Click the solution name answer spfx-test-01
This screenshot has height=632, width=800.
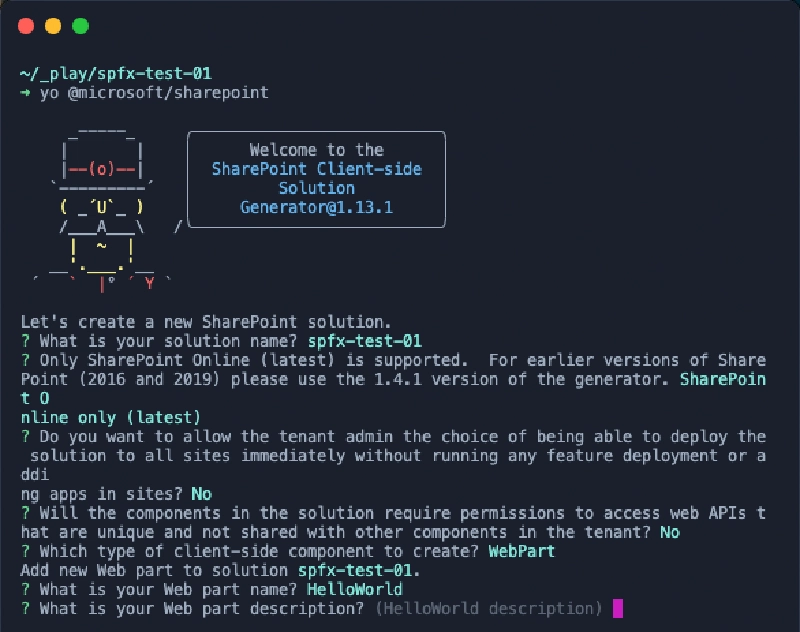pyautogui.click(x=373, y=340)
